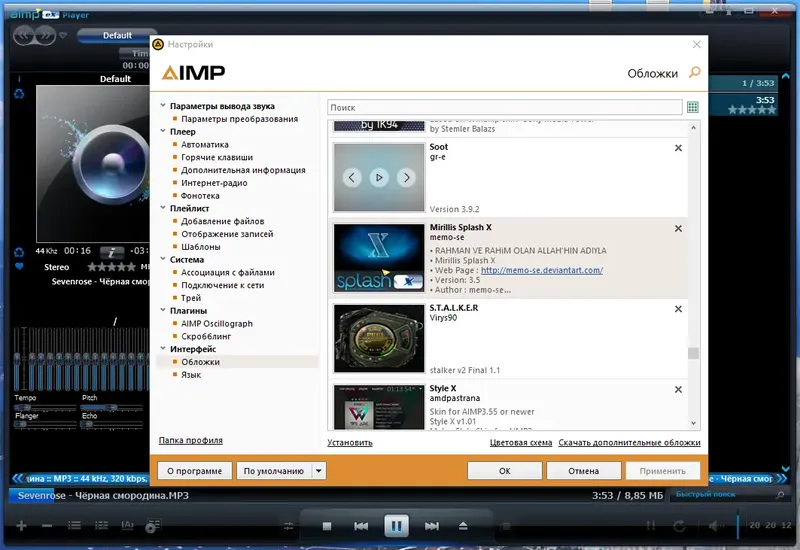Viewport: 800px width, 550px height.
Task: Toggle the skin grid view icon
Action: 692,107
